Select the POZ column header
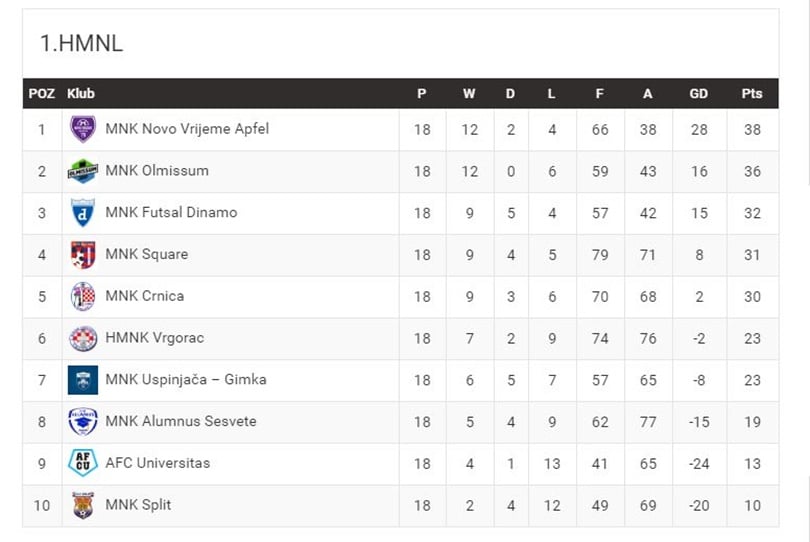The image size is (810, 542). tap(42, 94)
